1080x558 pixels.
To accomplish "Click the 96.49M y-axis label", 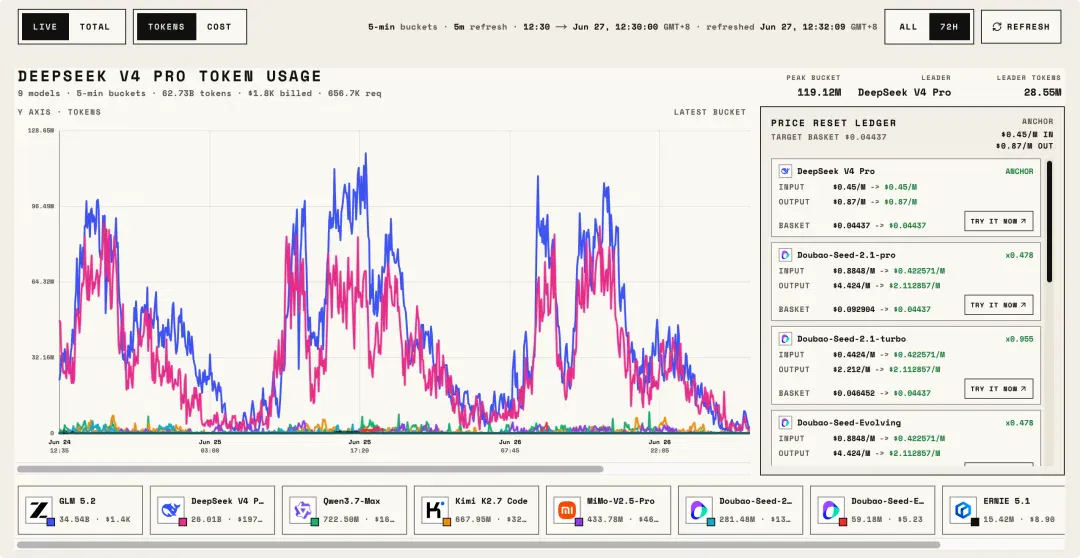I will point(43,207).
